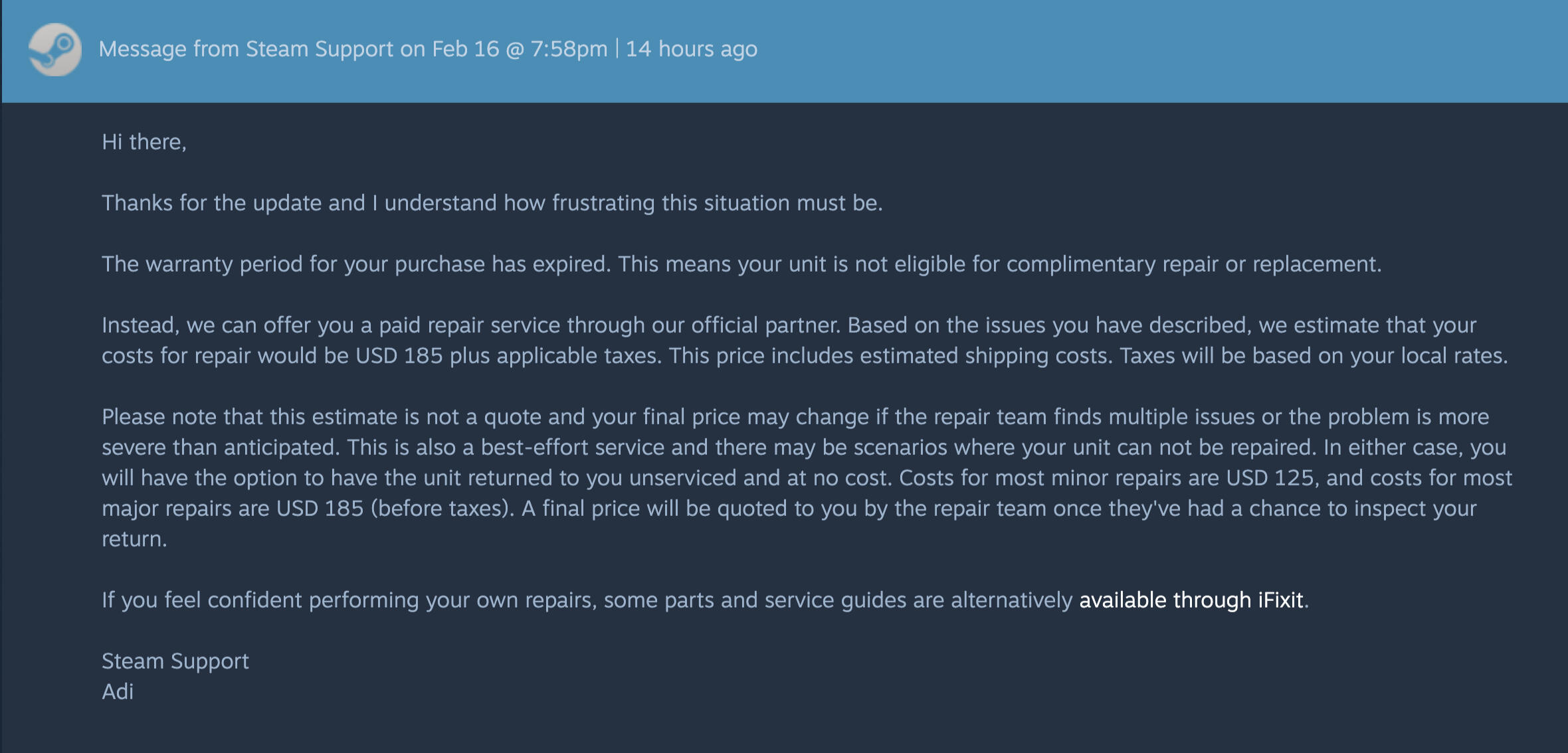Image resolution: width=1568 pixels, height=753 pixels.
Task: Click the 'Adi' agent name
Action: coord(118,692)
